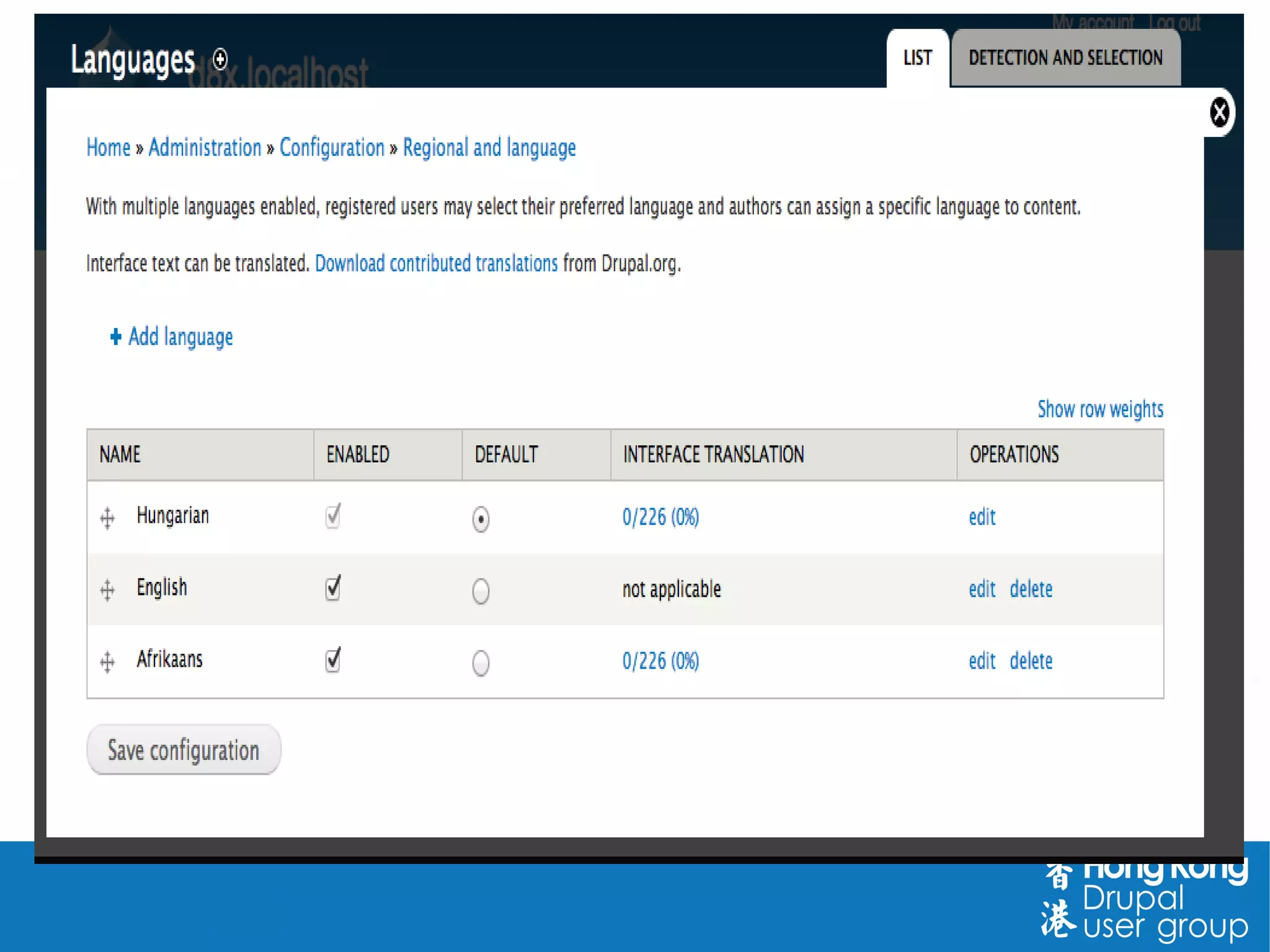Click the Hungarian row drag handle

(107, 518)
